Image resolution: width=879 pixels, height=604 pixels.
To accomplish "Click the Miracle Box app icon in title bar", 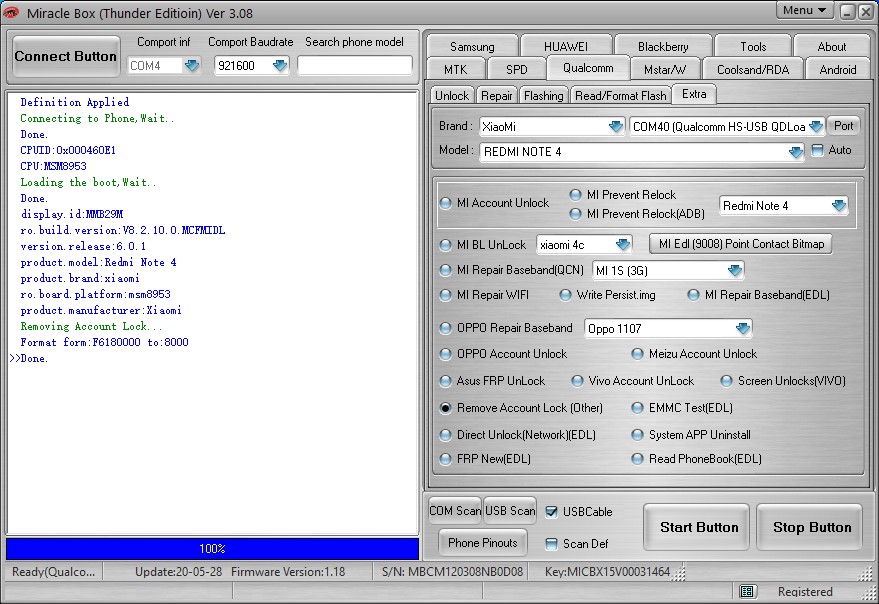I will coord(11,12).
